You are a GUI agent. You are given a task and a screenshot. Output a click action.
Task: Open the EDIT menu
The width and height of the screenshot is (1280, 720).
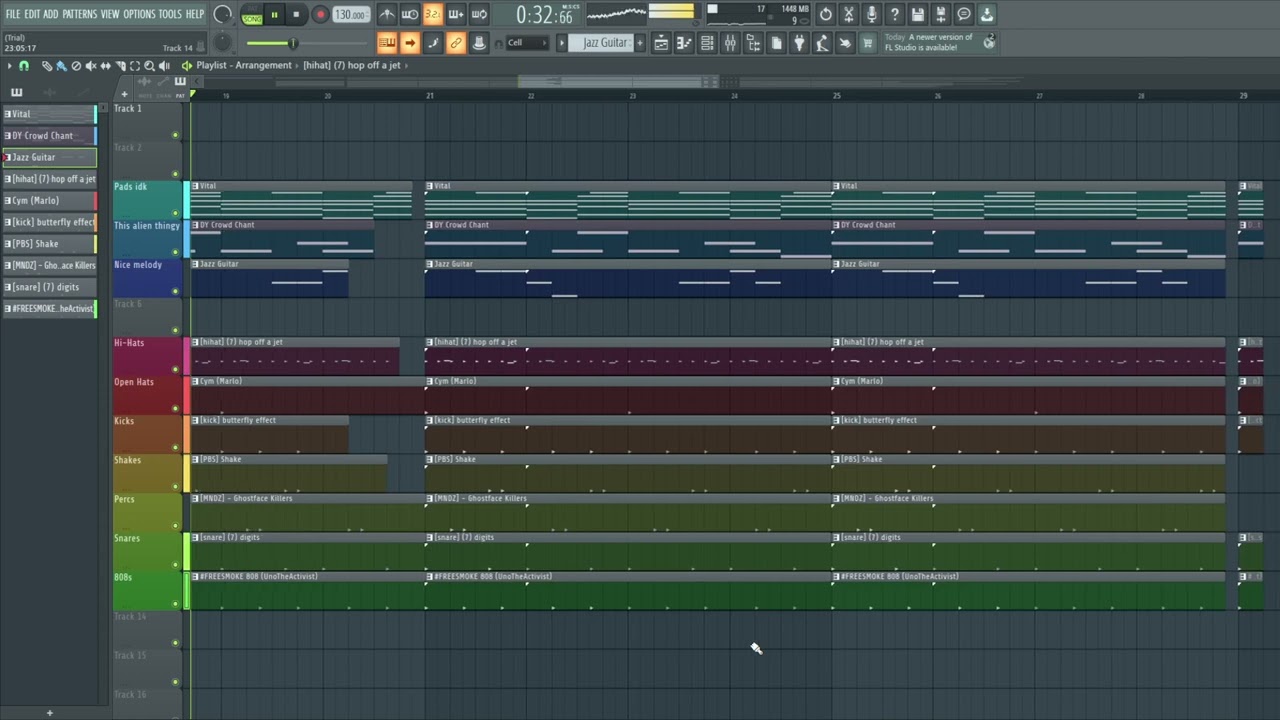coord(33,14)
